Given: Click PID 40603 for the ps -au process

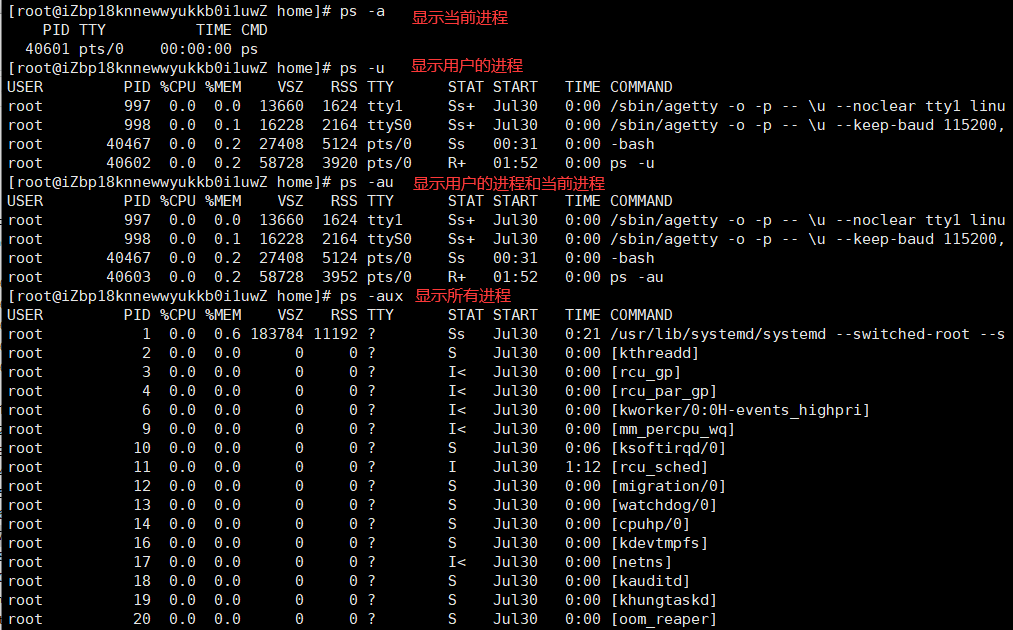Looking at the screenshot, I should click(129, 277).
